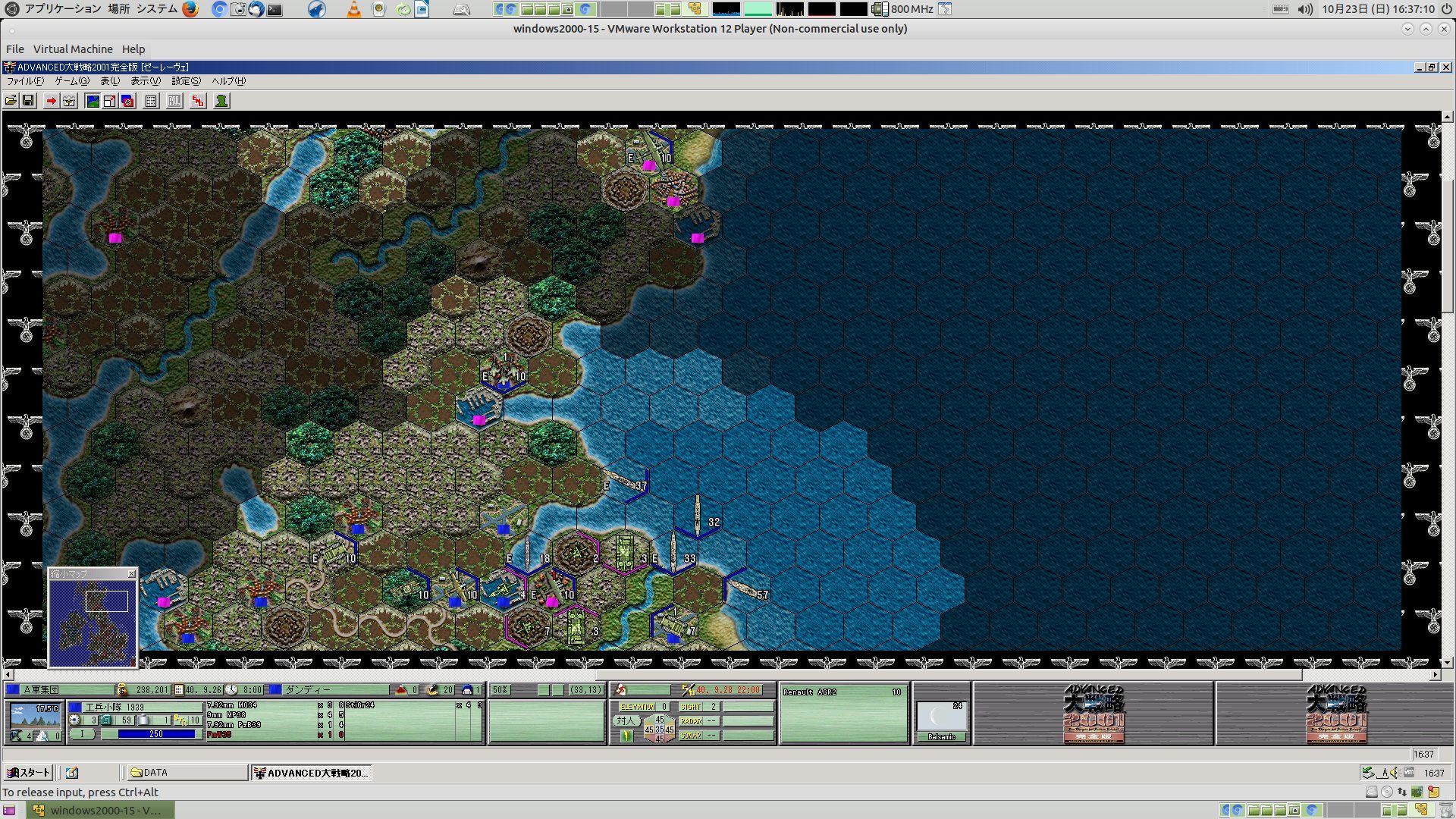
Task: Open the 表(L) menu
Action: (x=110, y=81)
